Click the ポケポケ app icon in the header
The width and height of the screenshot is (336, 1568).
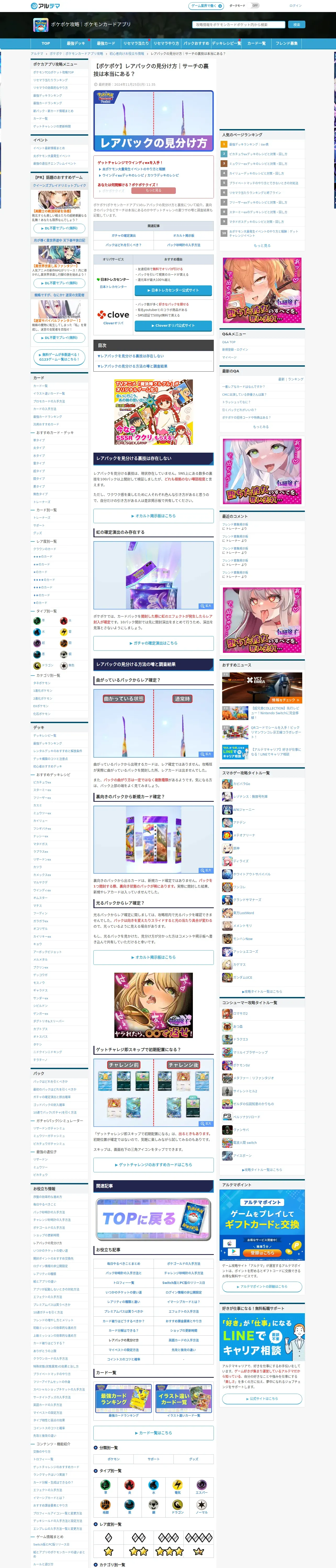coord(41,25)
